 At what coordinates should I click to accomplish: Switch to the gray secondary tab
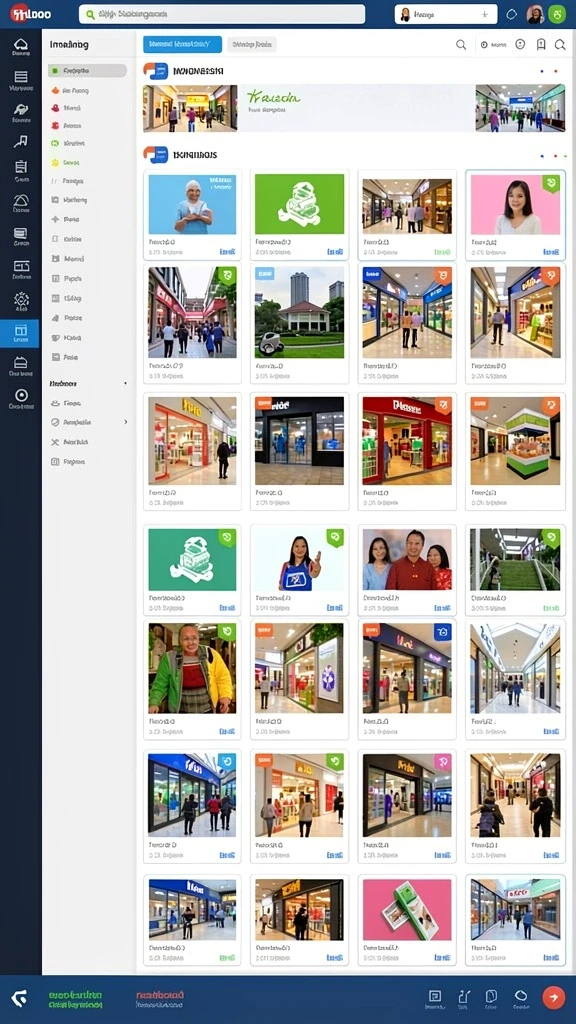pyautogui.click(x=252, y=44)
